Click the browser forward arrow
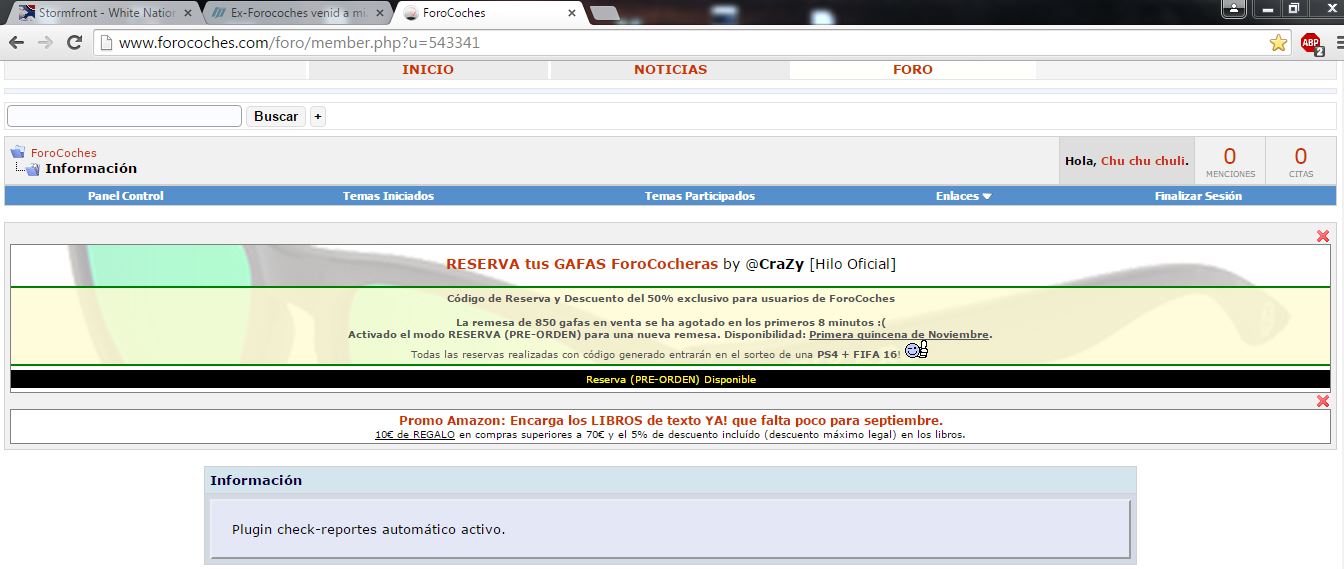Screen dimensions: 1344x569 coord(45,43)
